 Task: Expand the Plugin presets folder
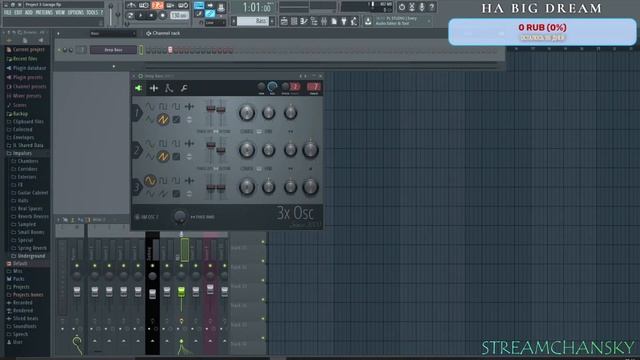[24, 77]
